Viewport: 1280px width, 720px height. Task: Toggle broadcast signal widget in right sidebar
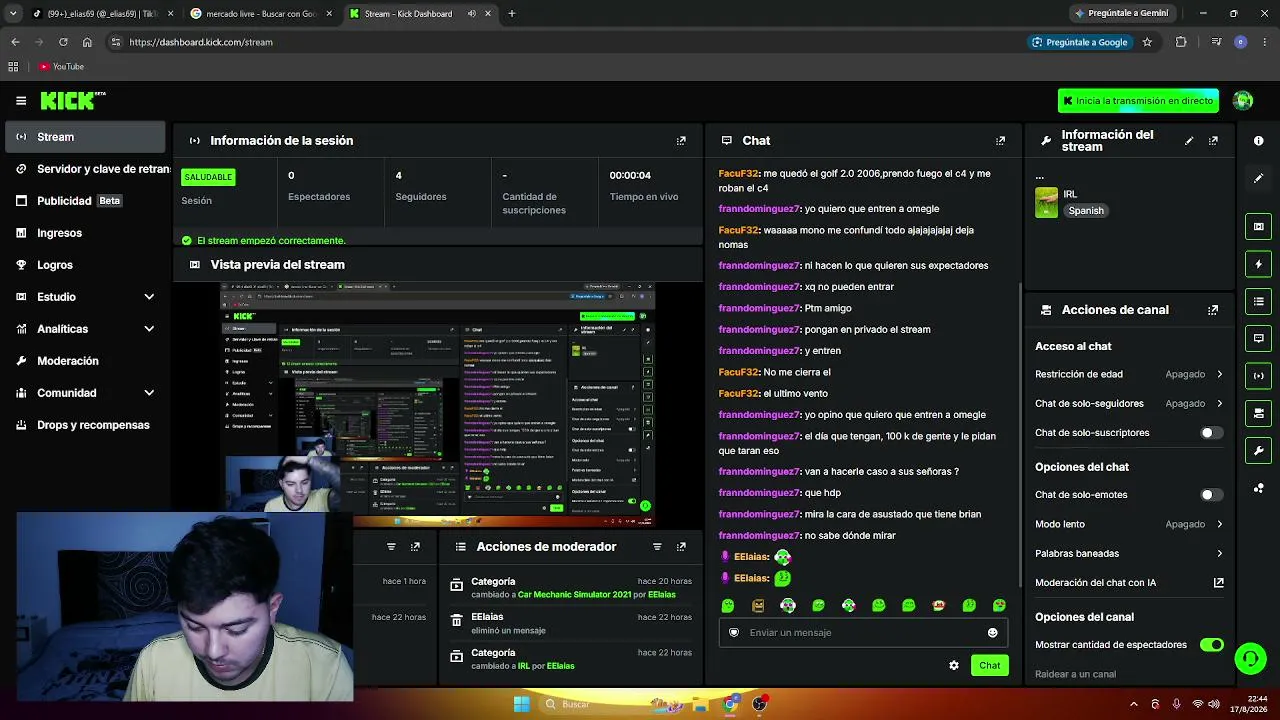click(x=1258, y=376)
